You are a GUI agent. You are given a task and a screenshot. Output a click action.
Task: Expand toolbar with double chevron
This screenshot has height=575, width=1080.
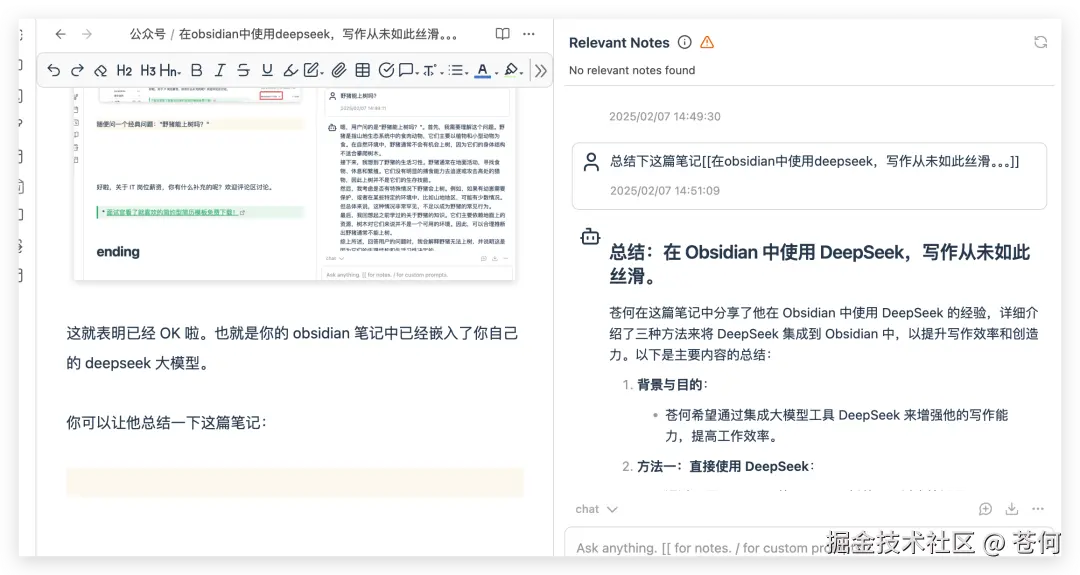541,70
